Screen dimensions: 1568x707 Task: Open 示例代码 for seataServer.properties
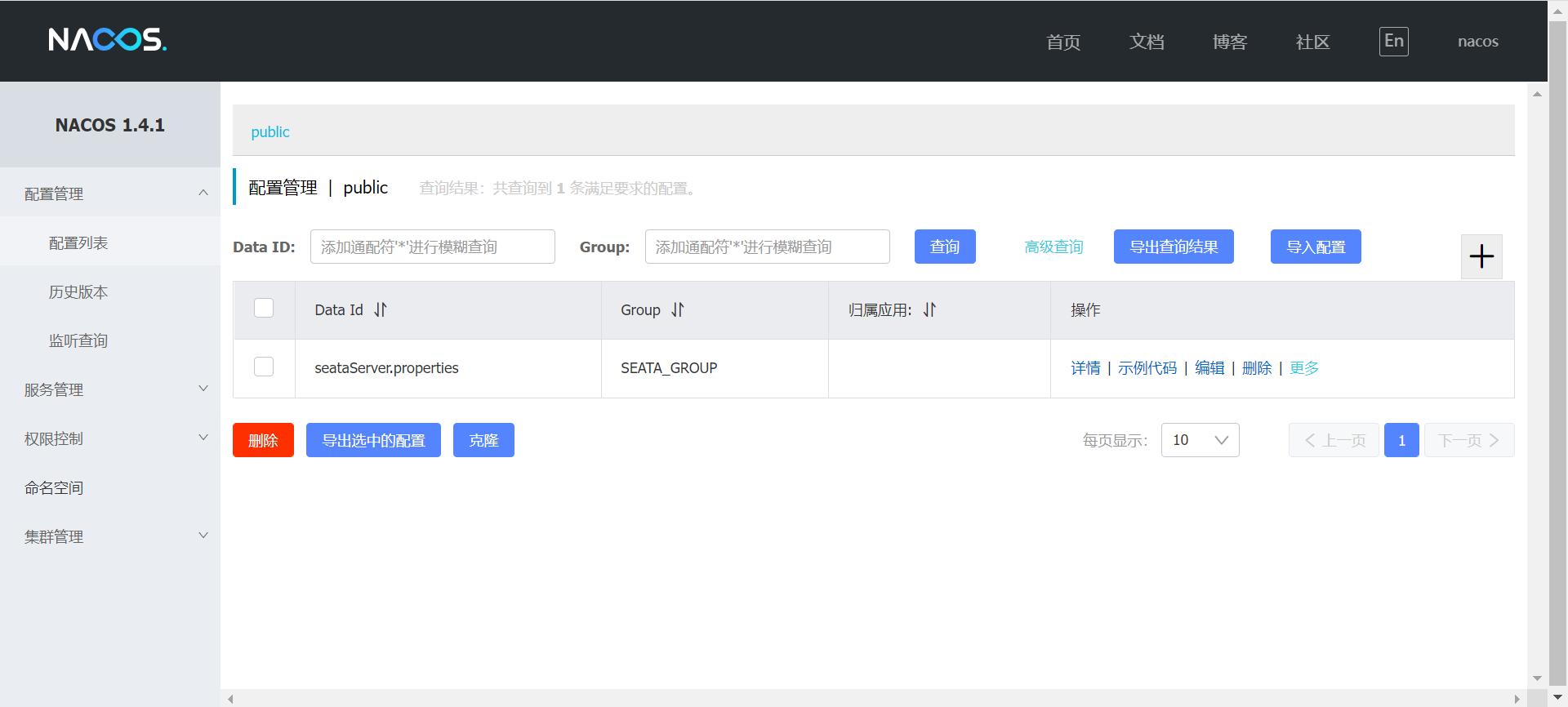[1147, 368]
